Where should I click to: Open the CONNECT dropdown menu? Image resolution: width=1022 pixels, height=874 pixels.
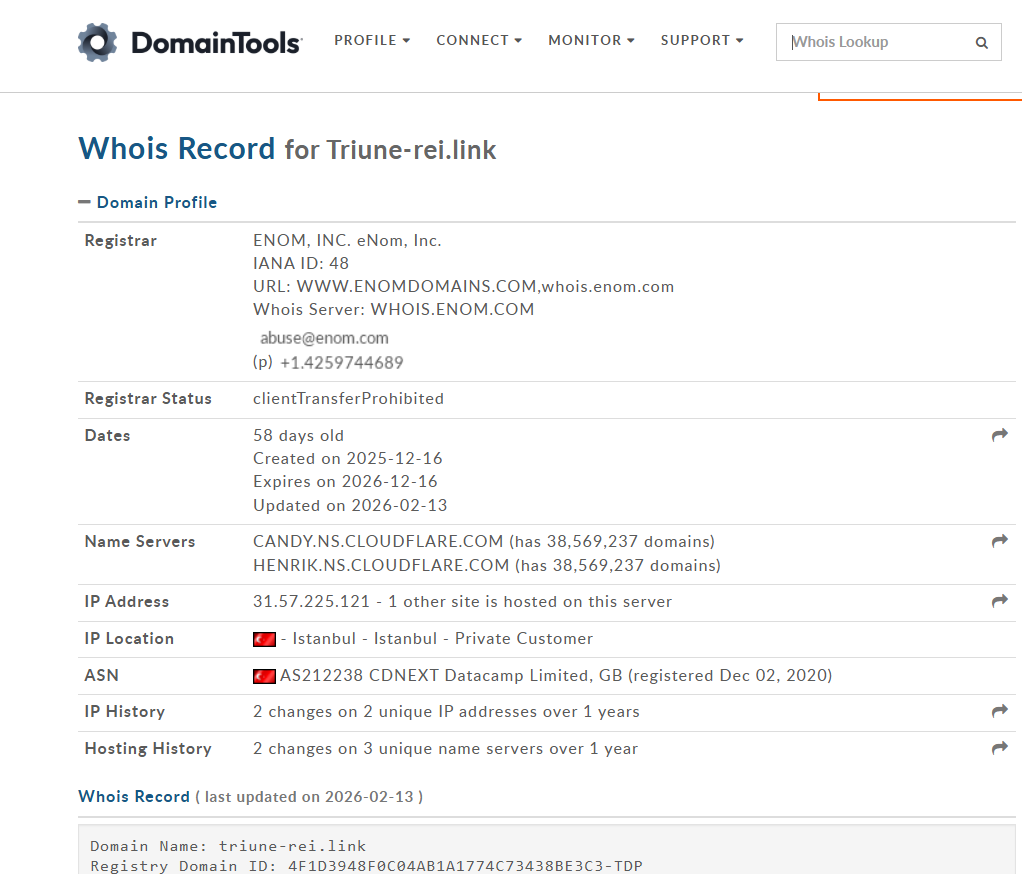479,40
